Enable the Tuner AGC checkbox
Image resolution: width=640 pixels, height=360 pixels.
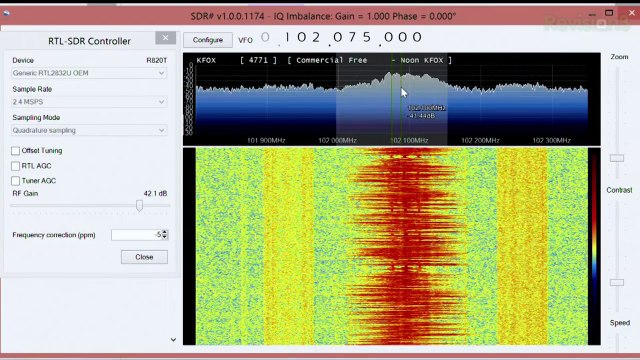(x=16, y=181)
